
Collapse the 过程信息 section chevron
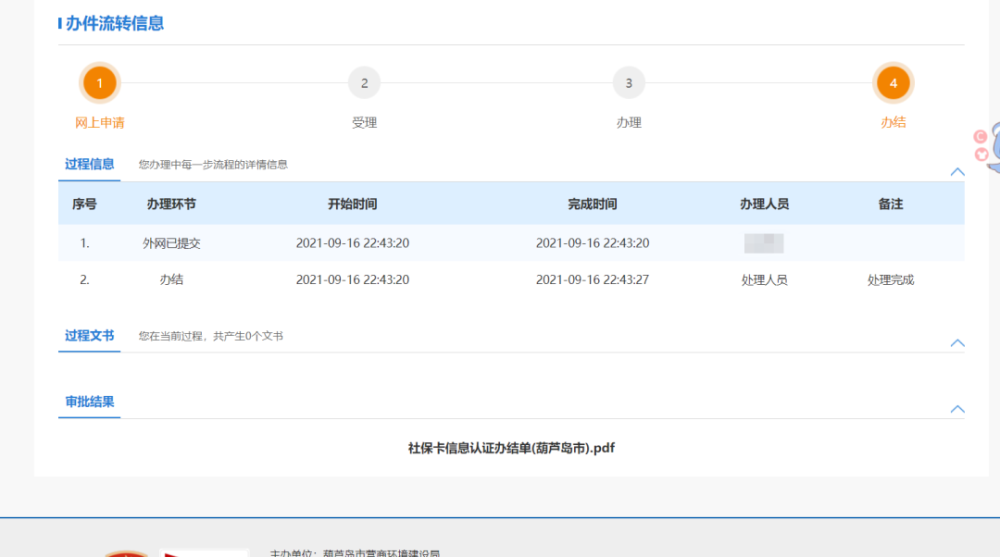click(x=957, y=172)
